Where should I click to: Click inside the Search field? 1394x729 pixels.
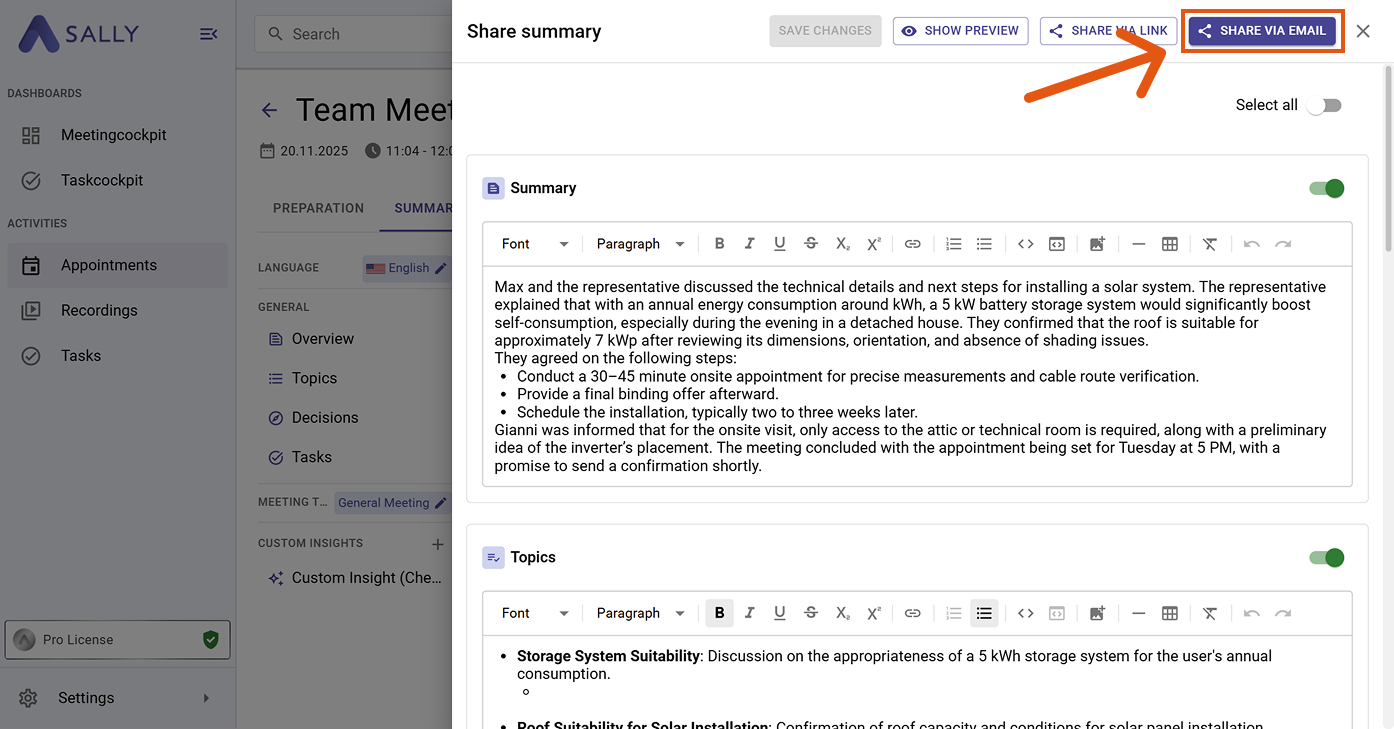pyautogui.click(x=360, y=34)
